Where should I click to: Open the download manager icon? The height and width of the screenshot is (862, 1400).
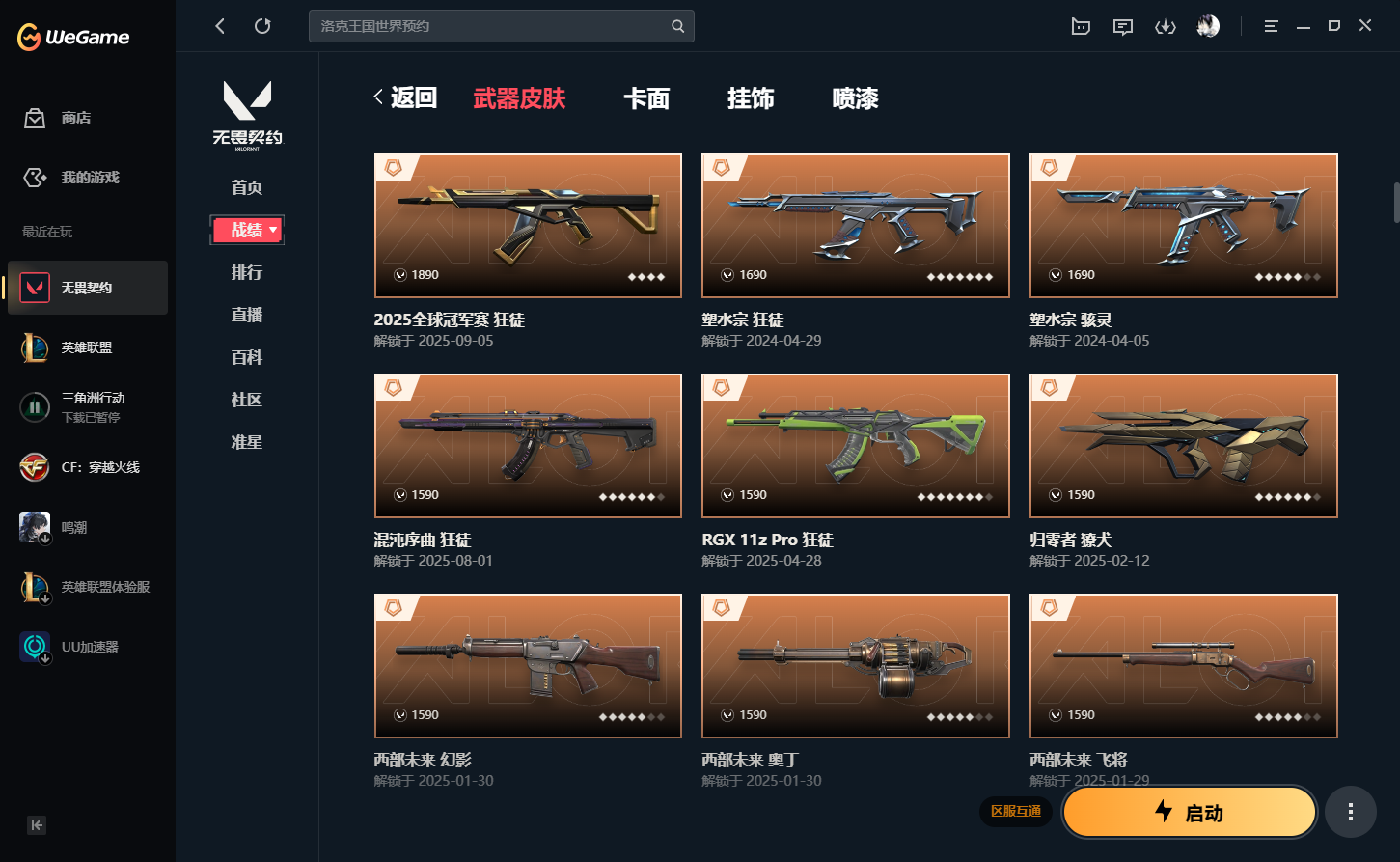[1166, 26]
